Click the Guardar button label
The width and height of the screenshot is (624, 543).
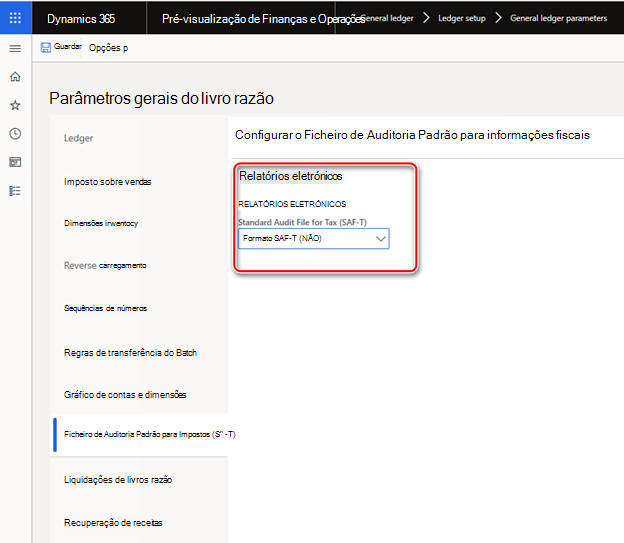click(x=68, y=47)
